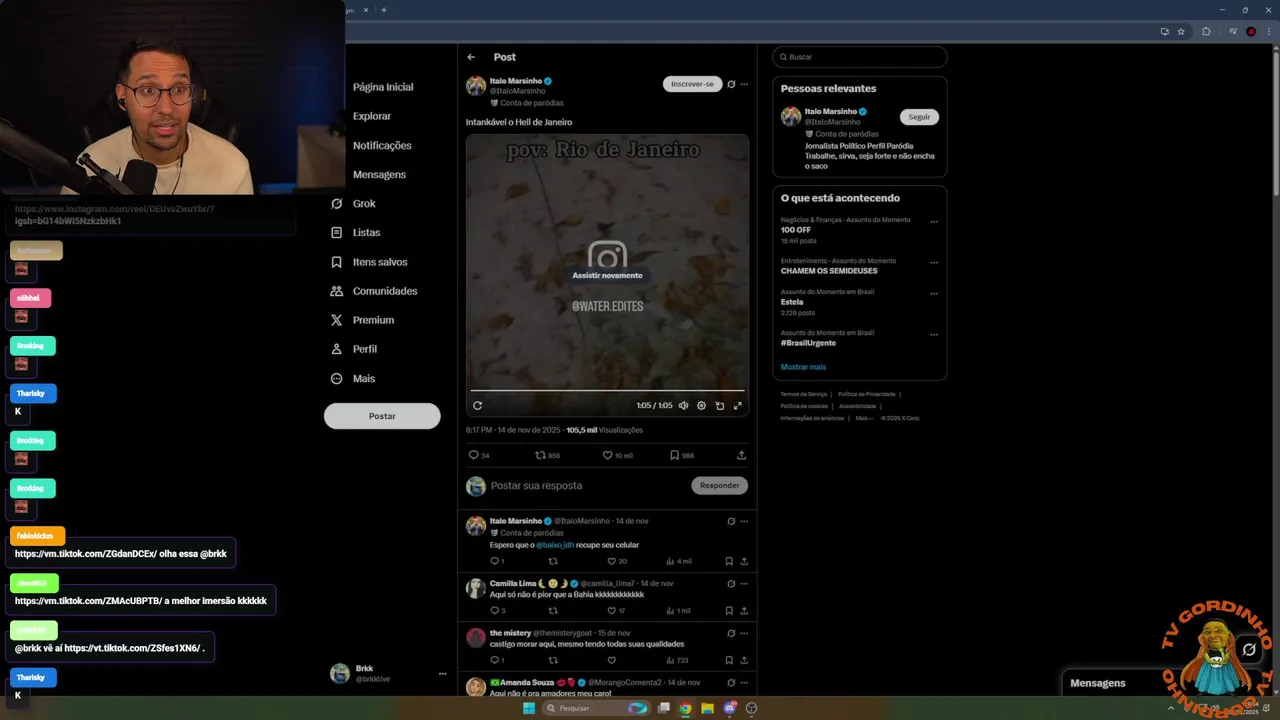This screenshot has height=720, width=1280.
Task: Open options for Estela trend
Action: (x=934, y=294)
